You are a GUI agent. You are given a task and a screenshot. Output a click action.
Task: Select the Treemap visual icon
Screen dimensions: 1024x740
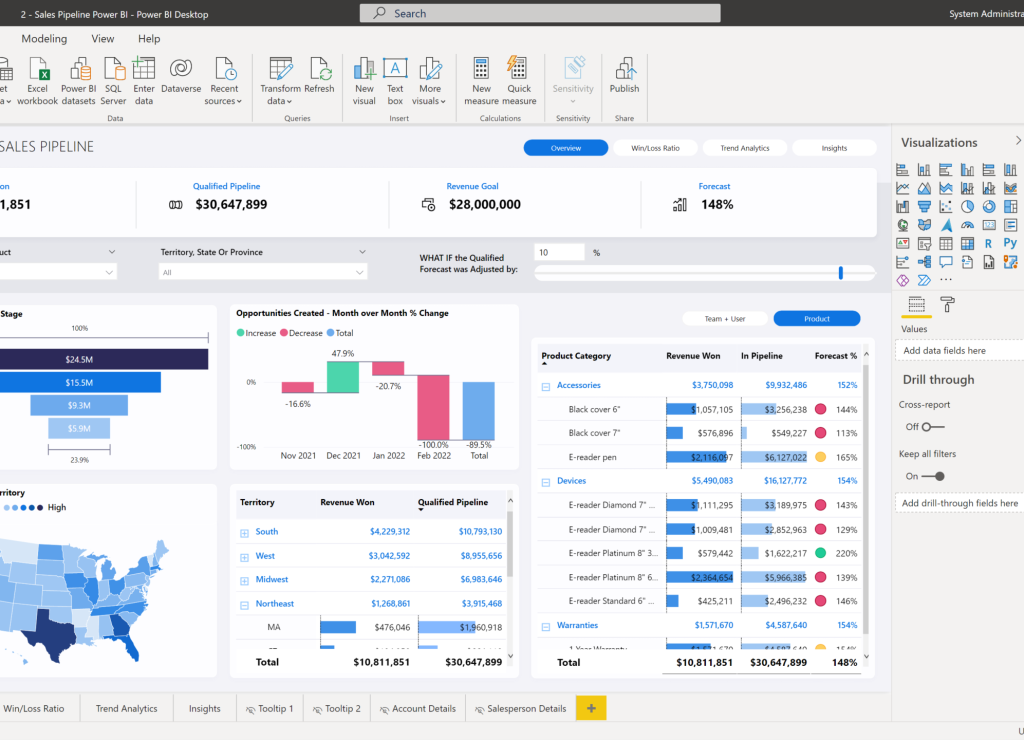pyautogui.click(x=1010, y=207)
